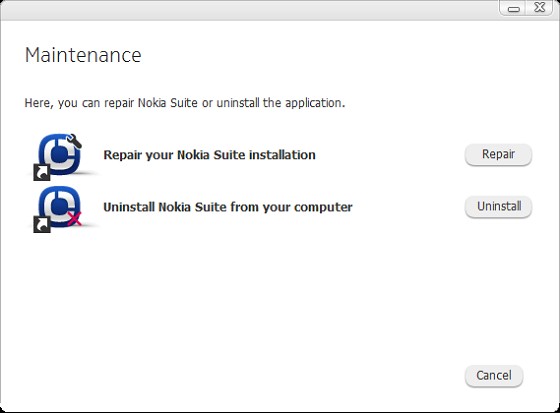Minimize the Maintenance dialog window

(513, 8)
